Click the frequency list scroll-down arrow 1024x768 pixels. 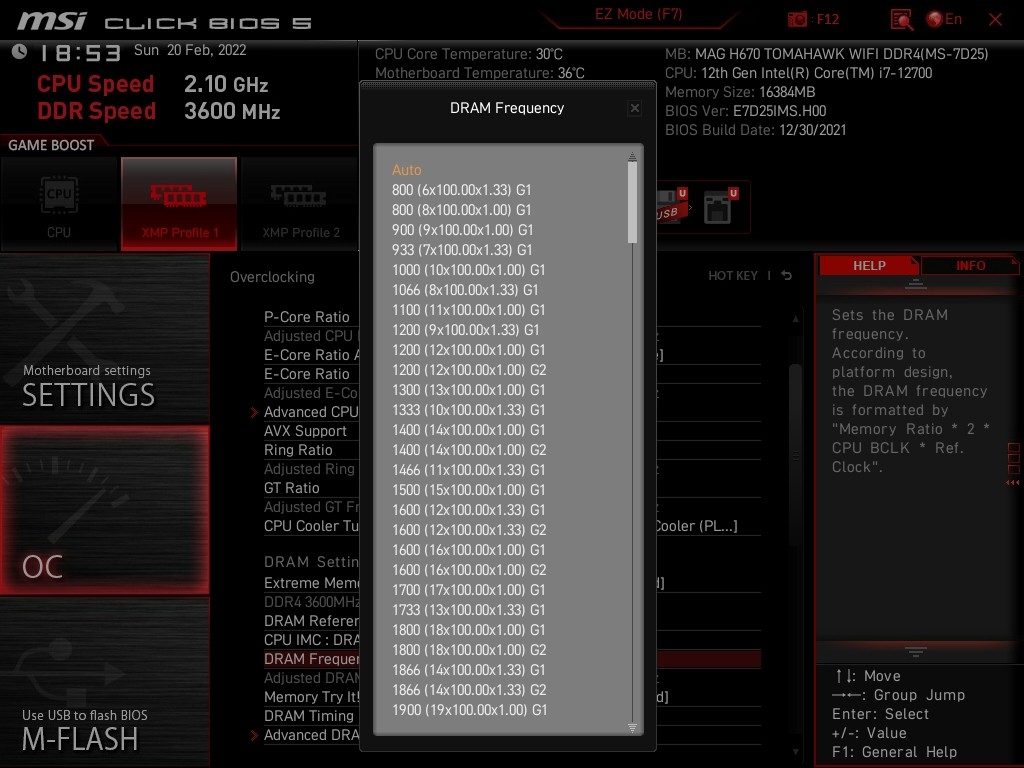click(632, 728)
